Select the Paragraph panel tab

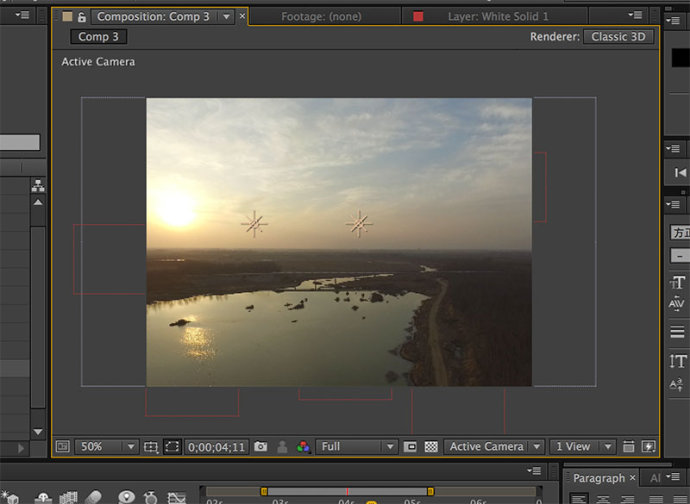598,478
